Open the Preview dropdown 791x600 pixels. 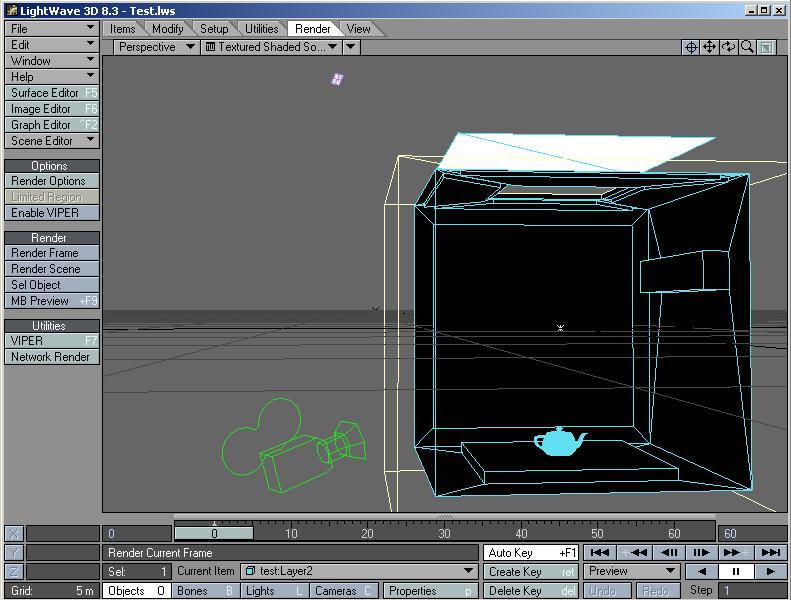tap(632, 571)
